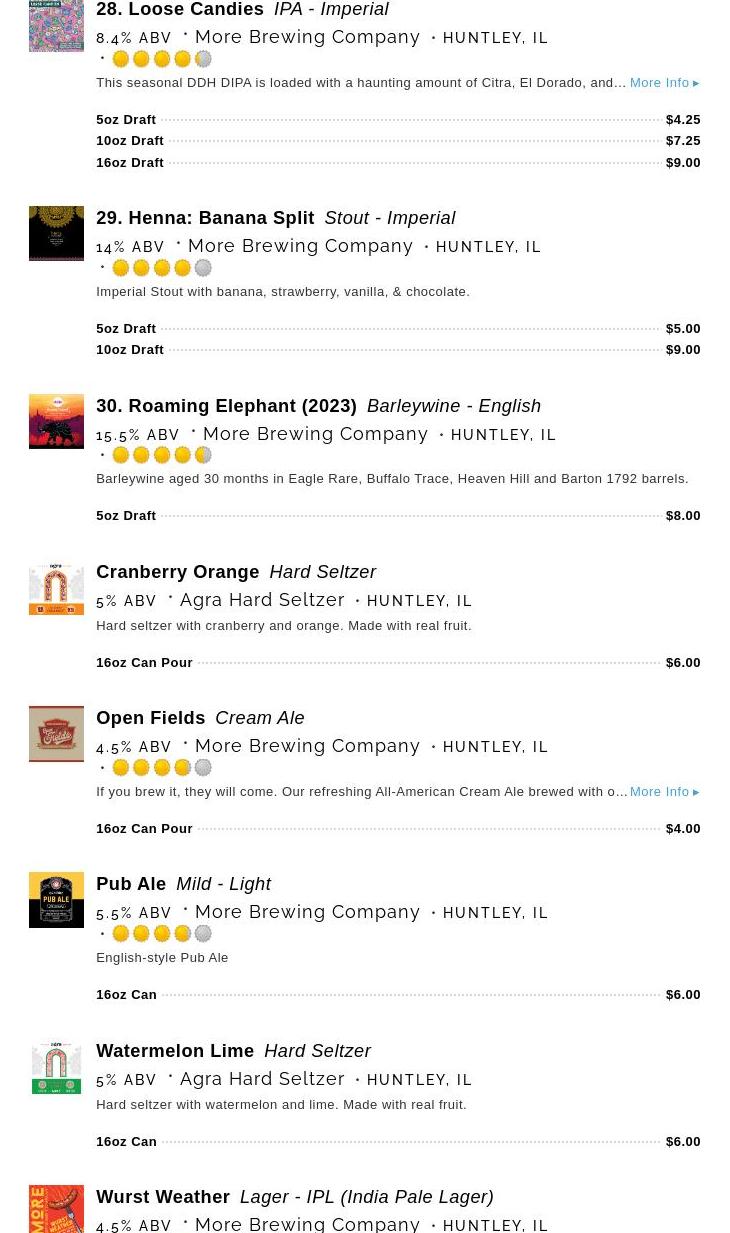730x1233 pixels.
Task: Click Agra Hard Seltzer under Cranberry Orange
Action: 262,600
